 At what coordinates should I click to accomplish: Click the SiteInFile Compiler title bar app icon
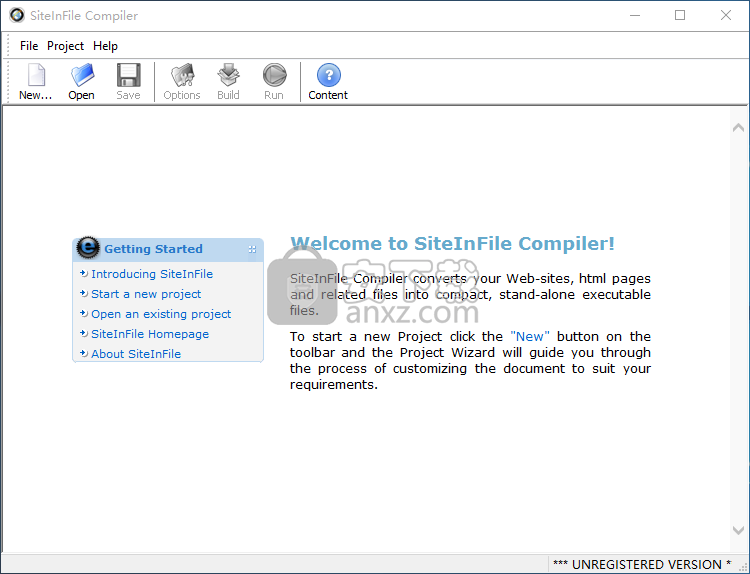[17, 15]
